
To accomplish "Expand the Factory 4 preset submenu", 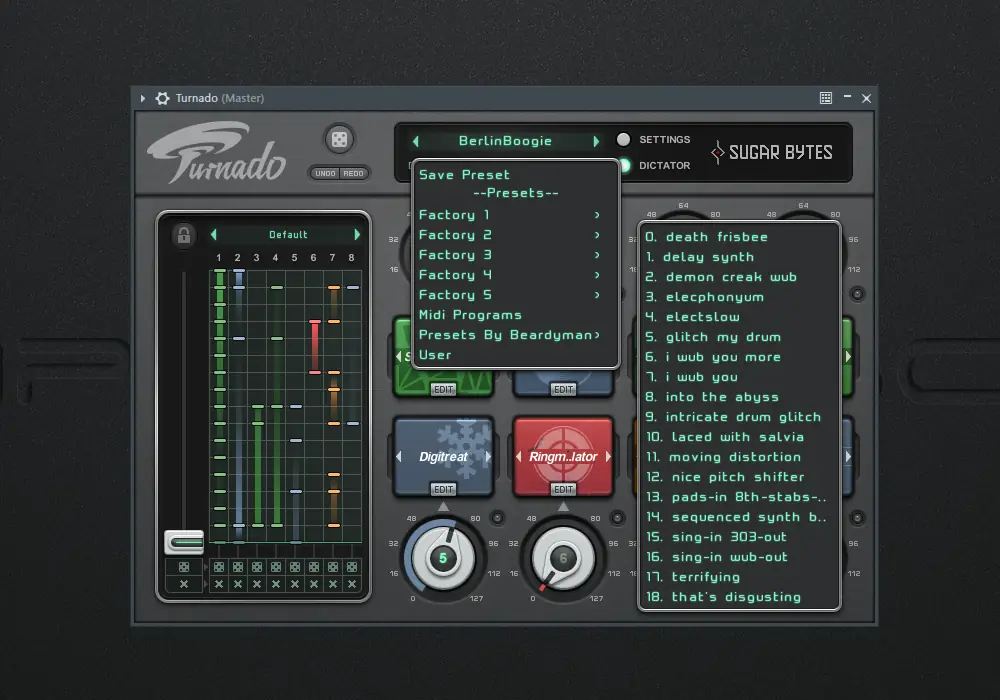I will click(x=515, y=275).
